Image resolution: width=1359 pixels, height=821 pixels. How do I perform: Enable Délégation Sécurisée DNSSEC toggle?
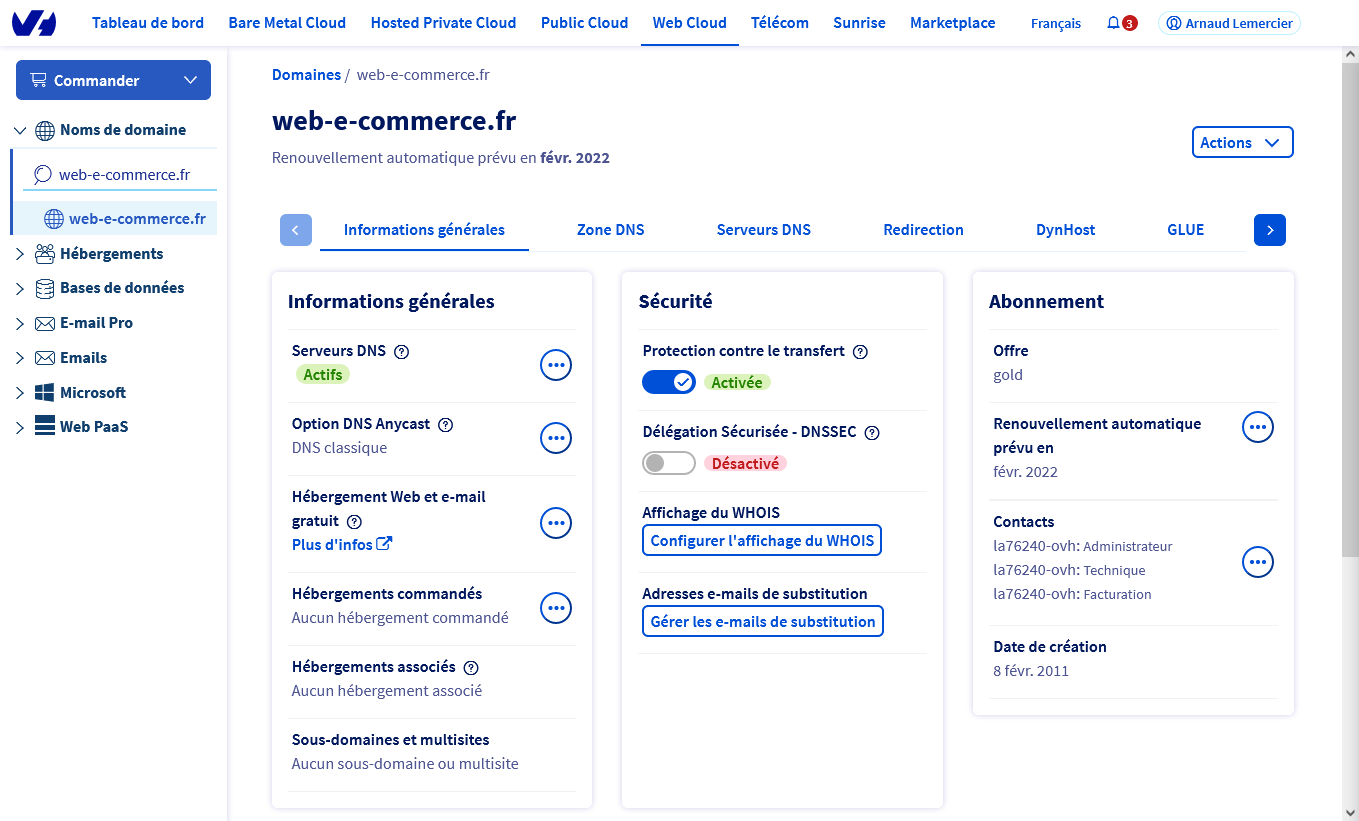pos(668,463)
